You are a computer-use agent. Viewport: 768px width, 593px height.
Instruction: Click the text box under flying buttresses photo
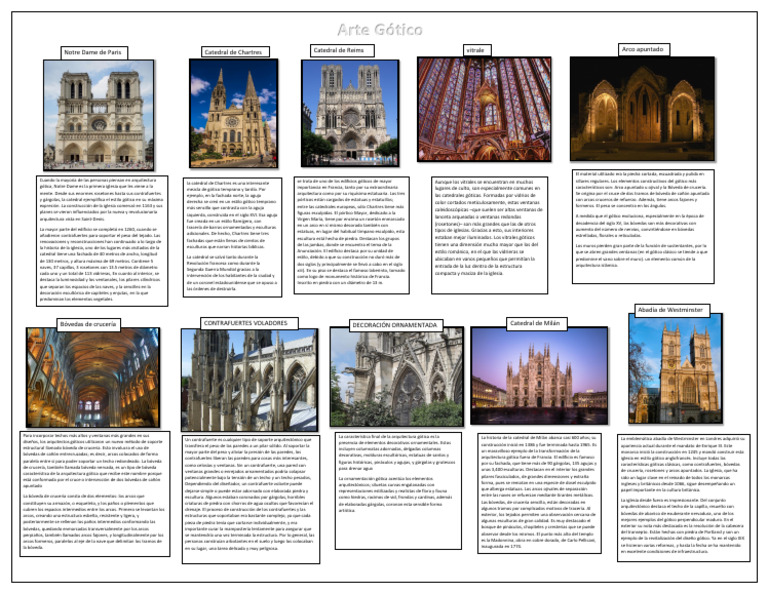pos(251,499)
